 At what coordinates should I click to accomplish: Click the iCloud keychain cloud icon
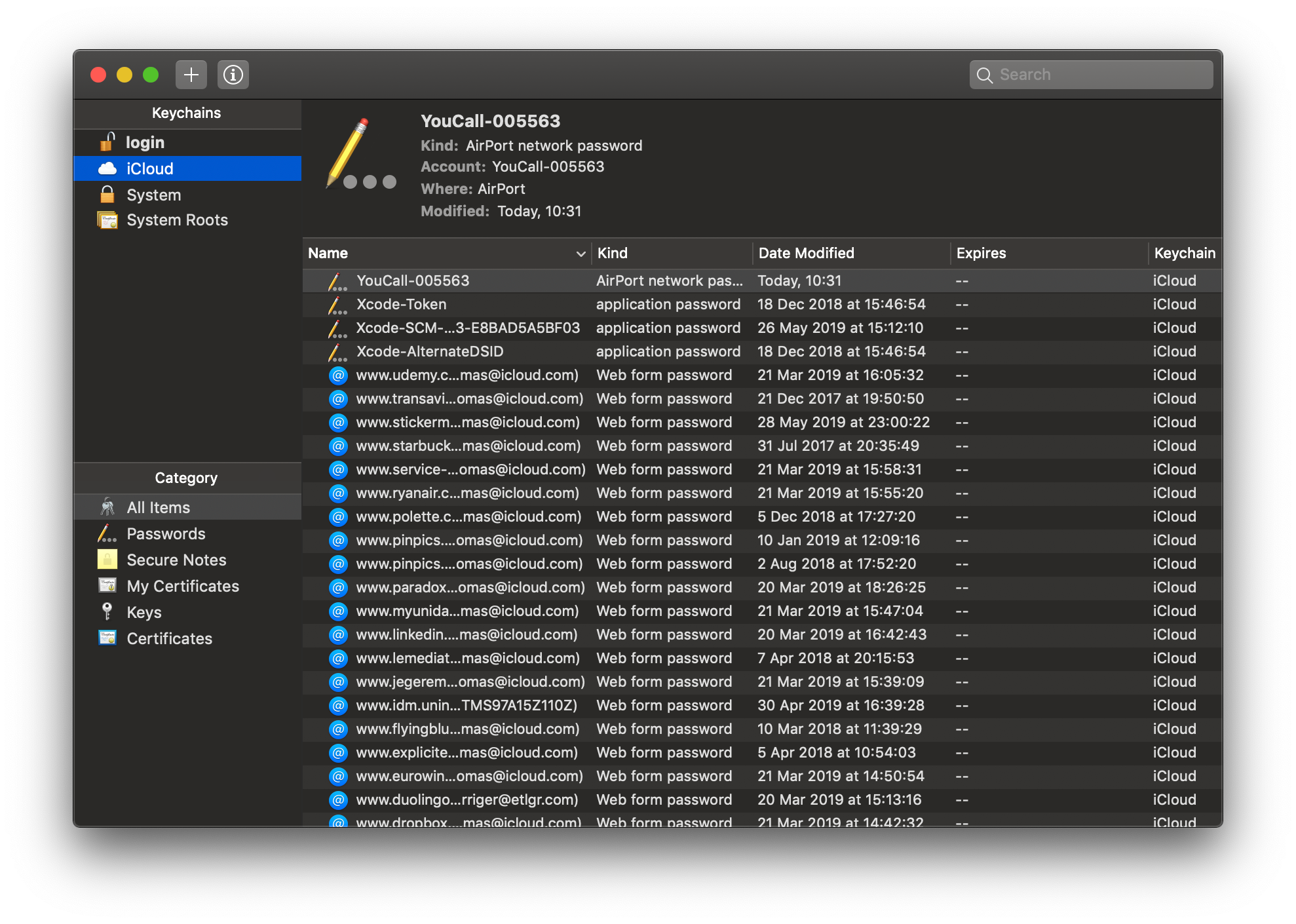click(107, 168)
